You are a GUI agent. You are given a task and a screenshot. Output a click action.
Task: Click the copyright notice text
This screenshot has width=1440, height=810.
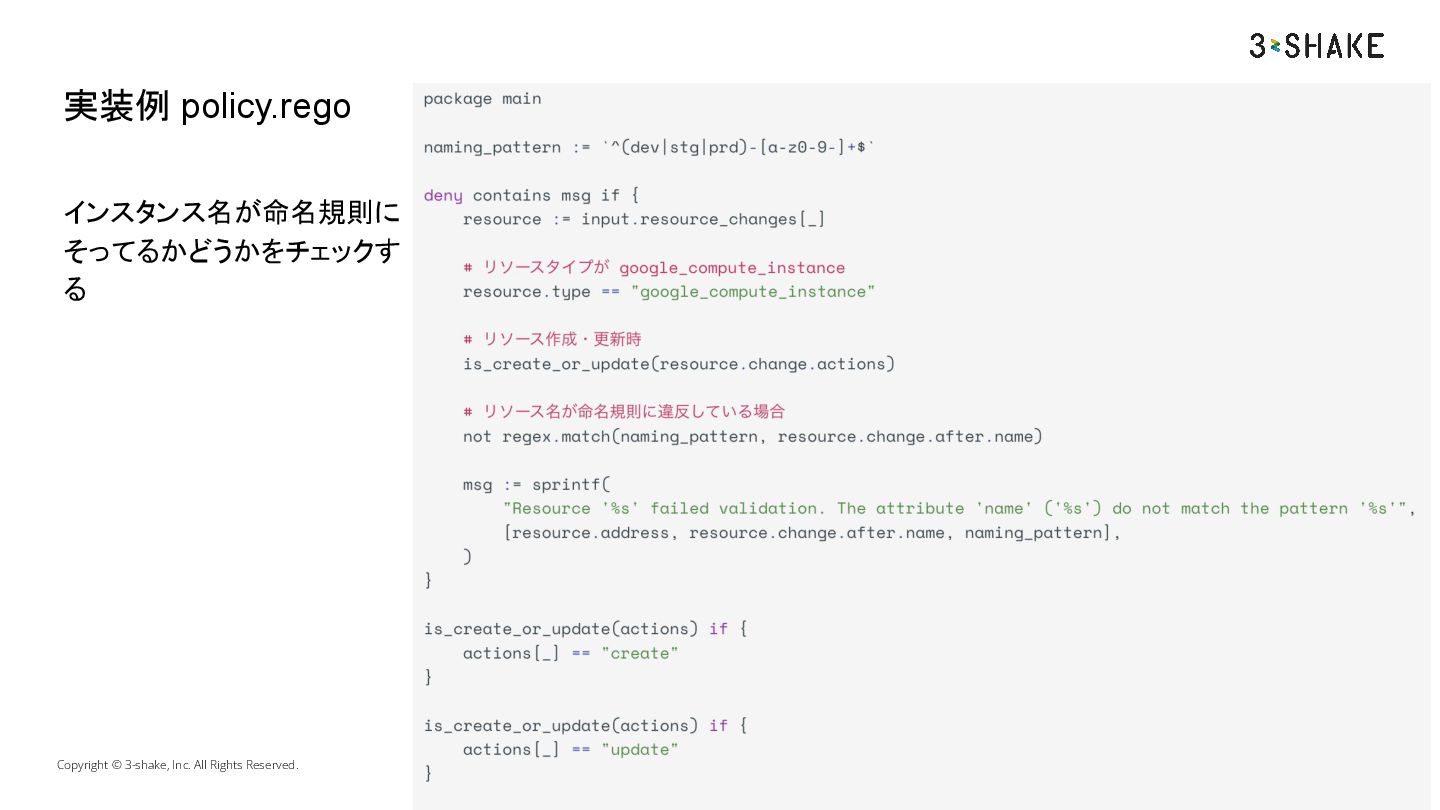[x=177, y=765]
